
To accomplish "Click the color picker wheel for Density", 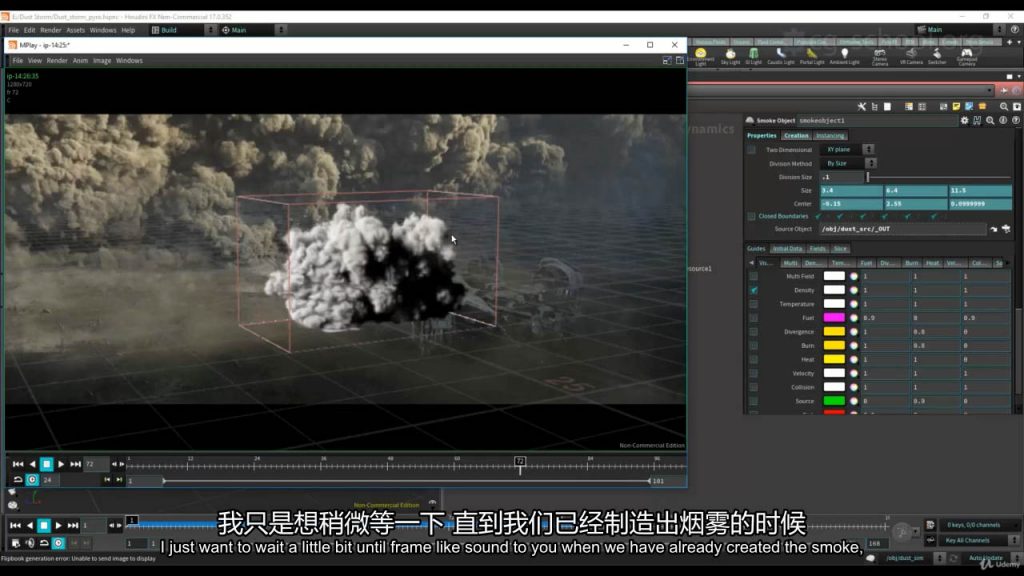I will 854,290.
